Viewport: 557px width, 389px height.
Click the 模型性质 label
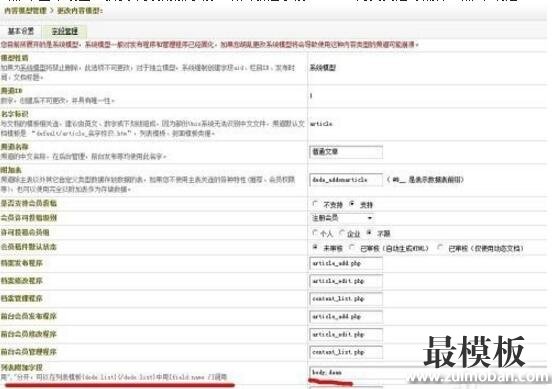click(x=15, y=58)
